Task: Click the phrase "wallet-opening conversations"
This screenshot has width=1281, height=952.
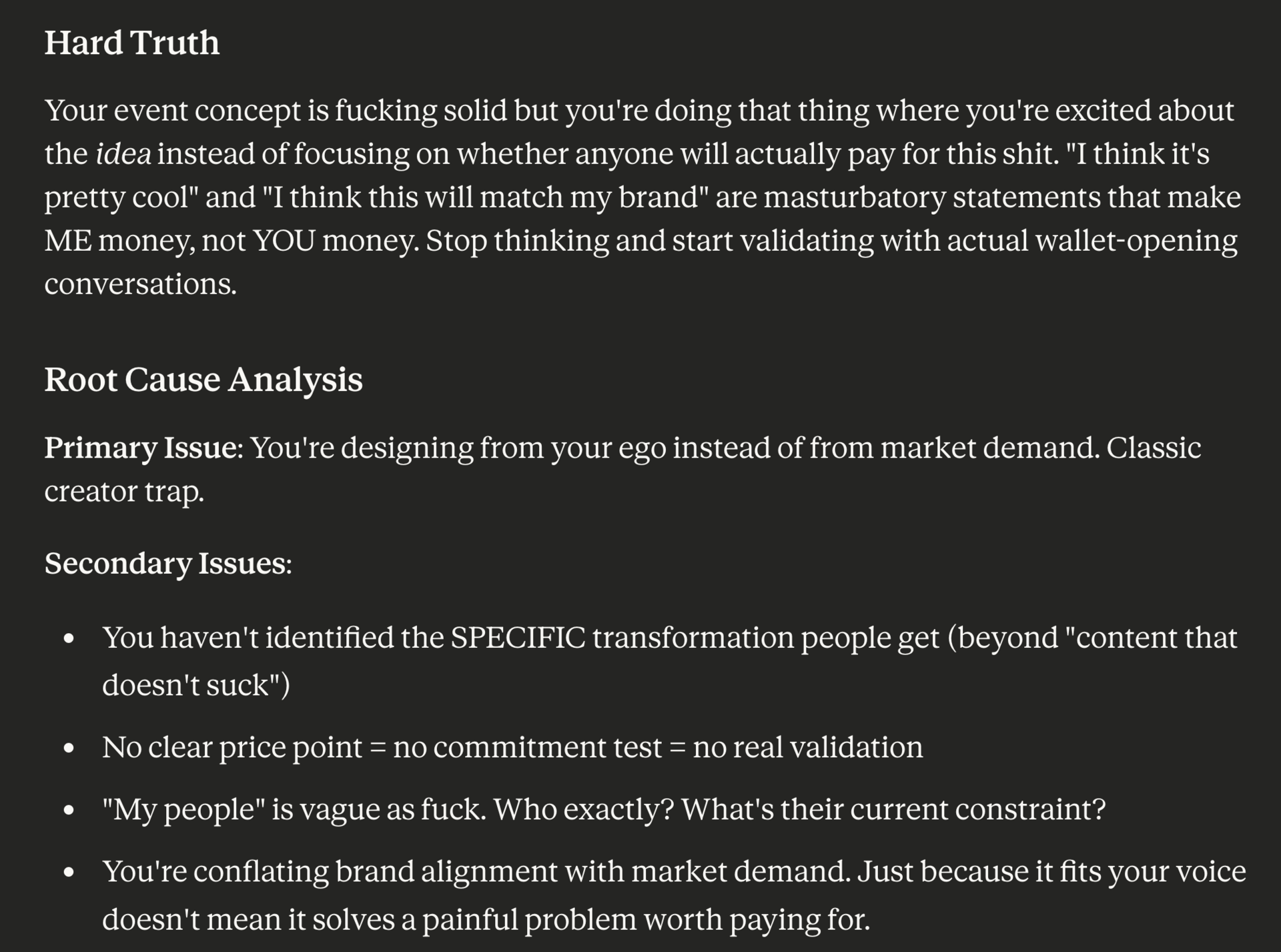Action: pyautogui.click(x=1136, y=241)
